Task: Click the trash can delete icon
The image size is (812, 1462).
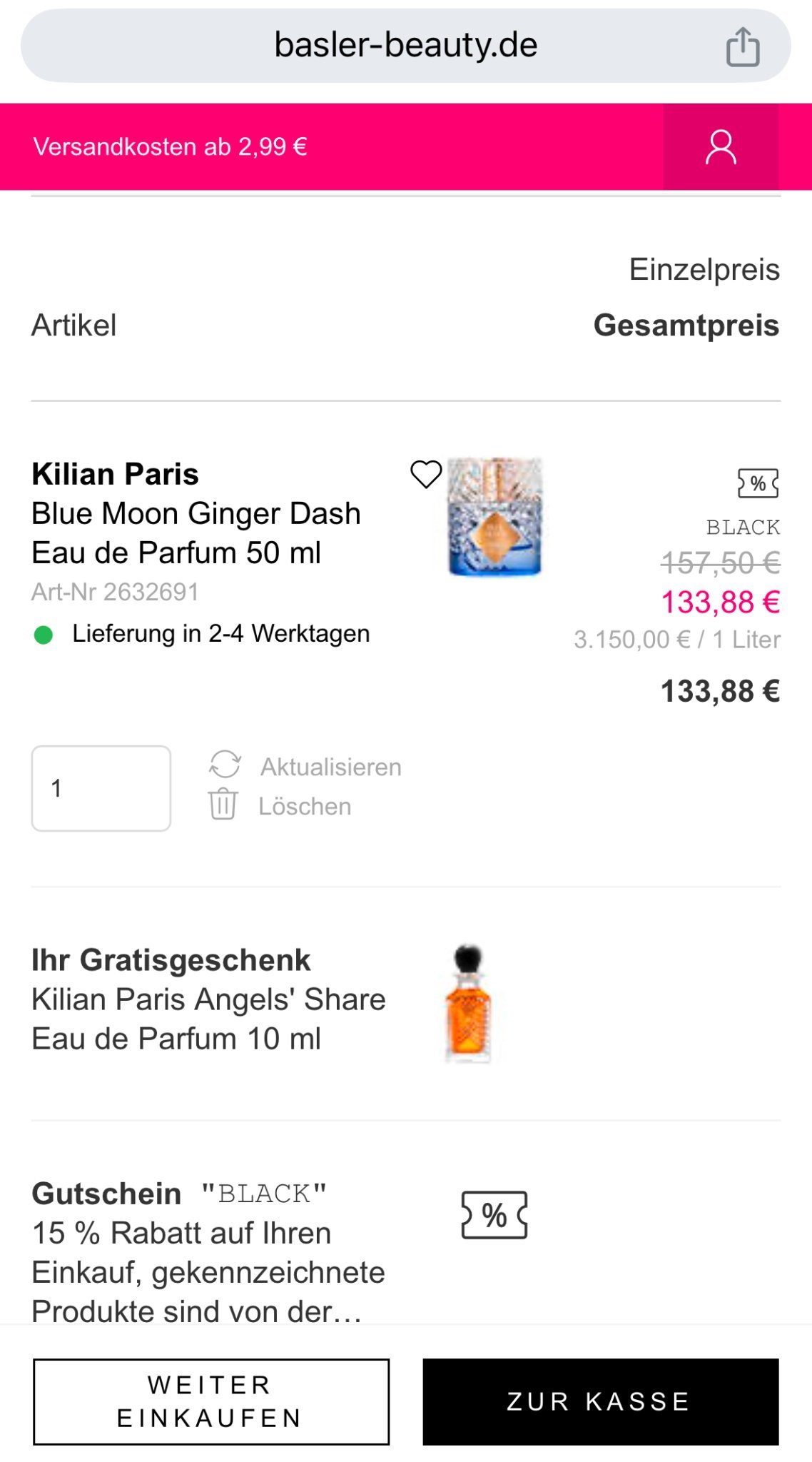Action: coord(223,805)
